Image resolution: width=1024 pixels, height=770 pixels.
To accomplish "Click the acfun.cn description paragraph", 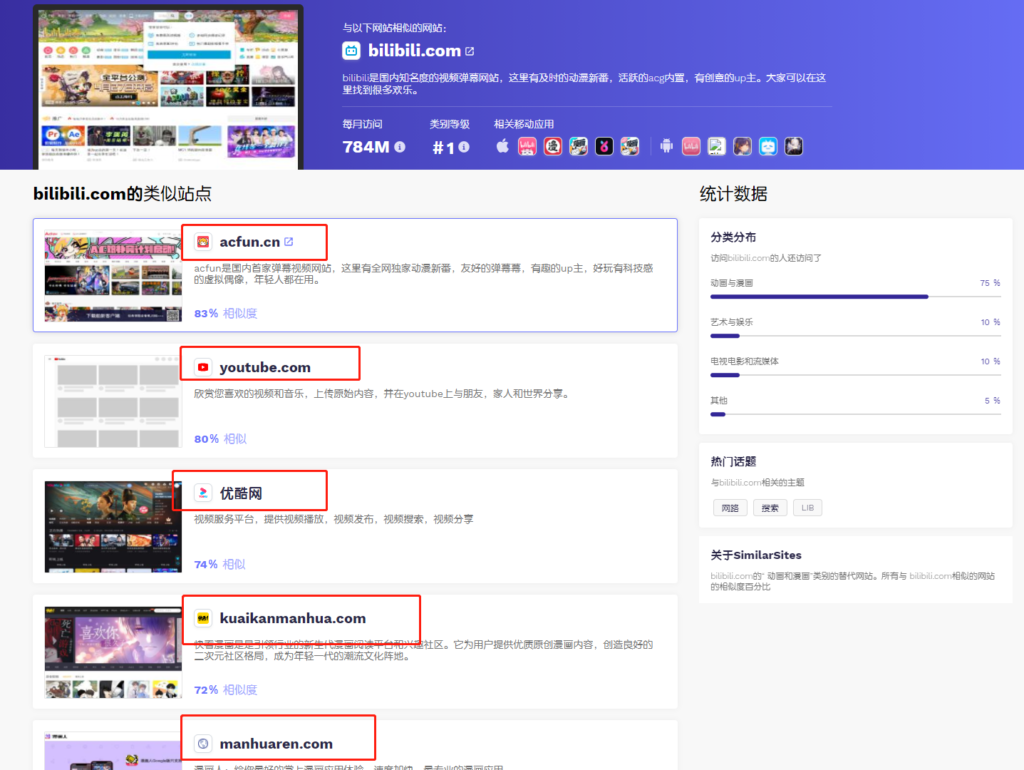I will pos(423,274).
